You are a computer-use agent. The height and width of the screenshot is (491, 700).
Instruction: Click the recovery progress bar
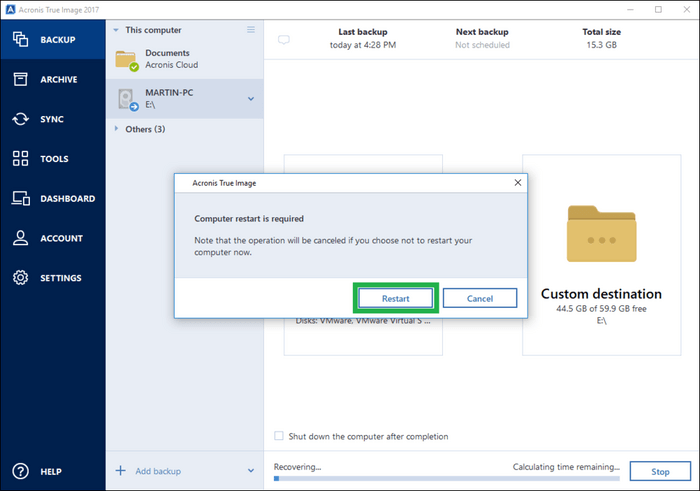(446, 479)
